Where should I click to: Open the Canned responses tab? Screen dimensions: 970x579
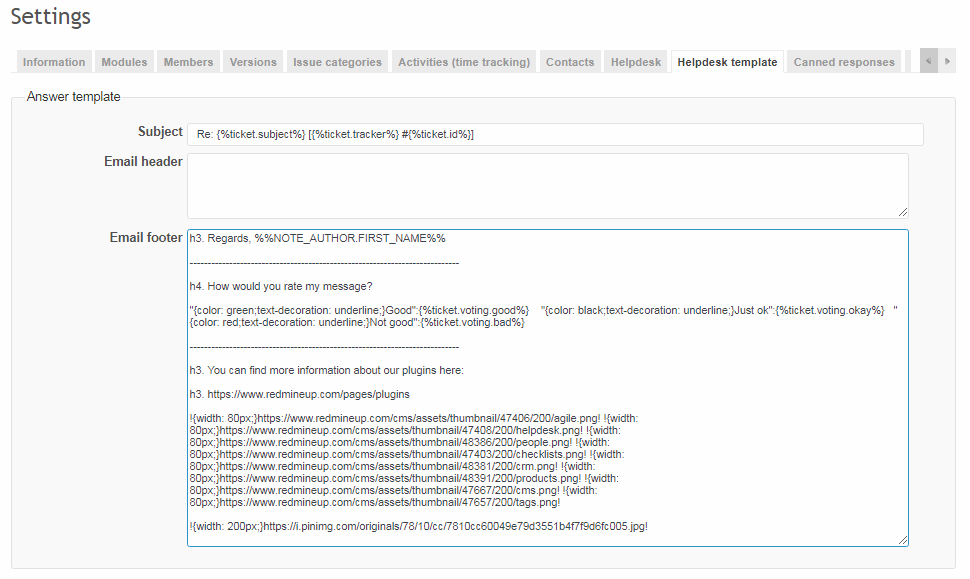pos(844,61)
